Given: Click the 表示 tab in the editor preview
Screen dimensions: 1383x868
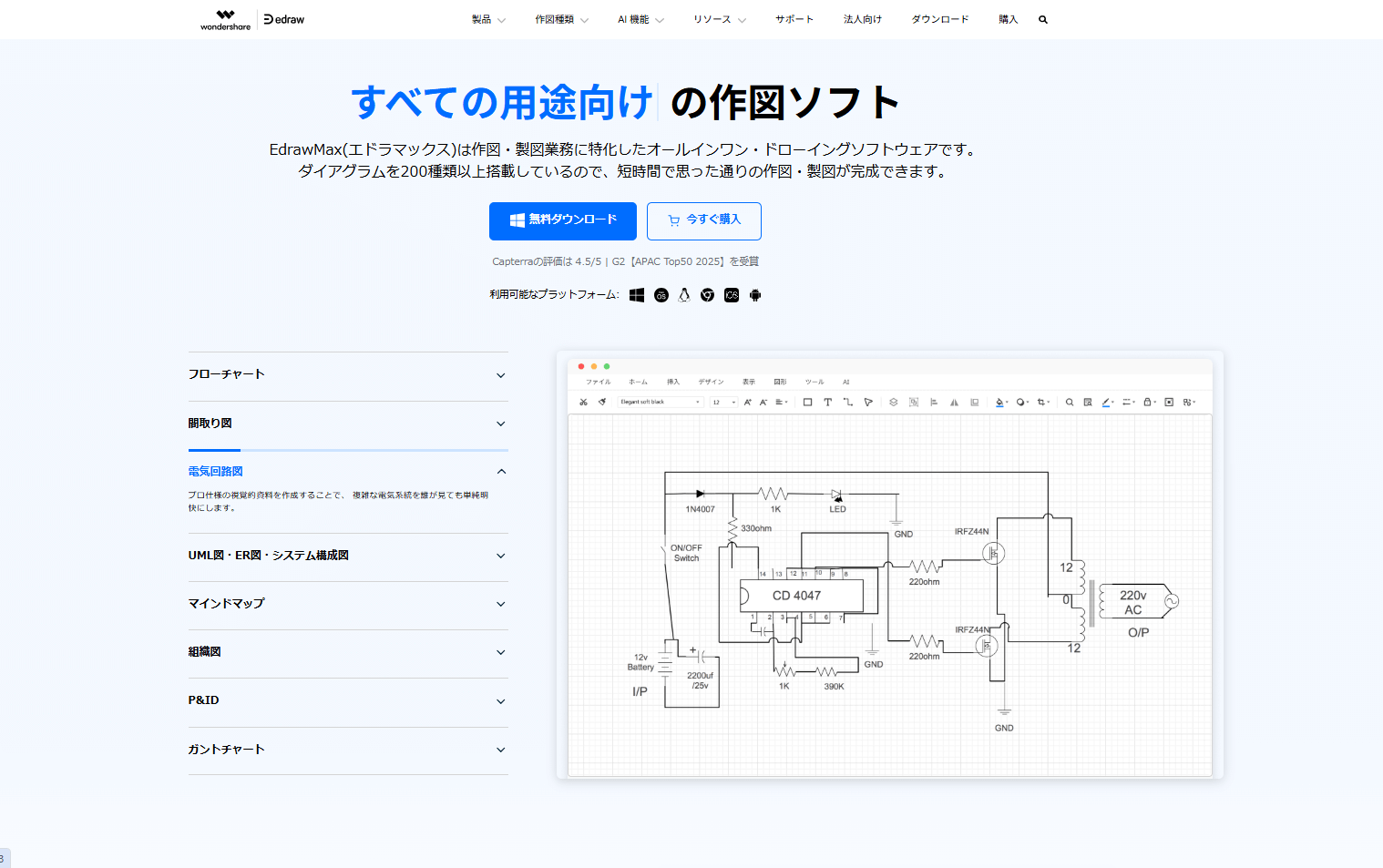Looking at the screenshot, I should click(x=749, y=382).
